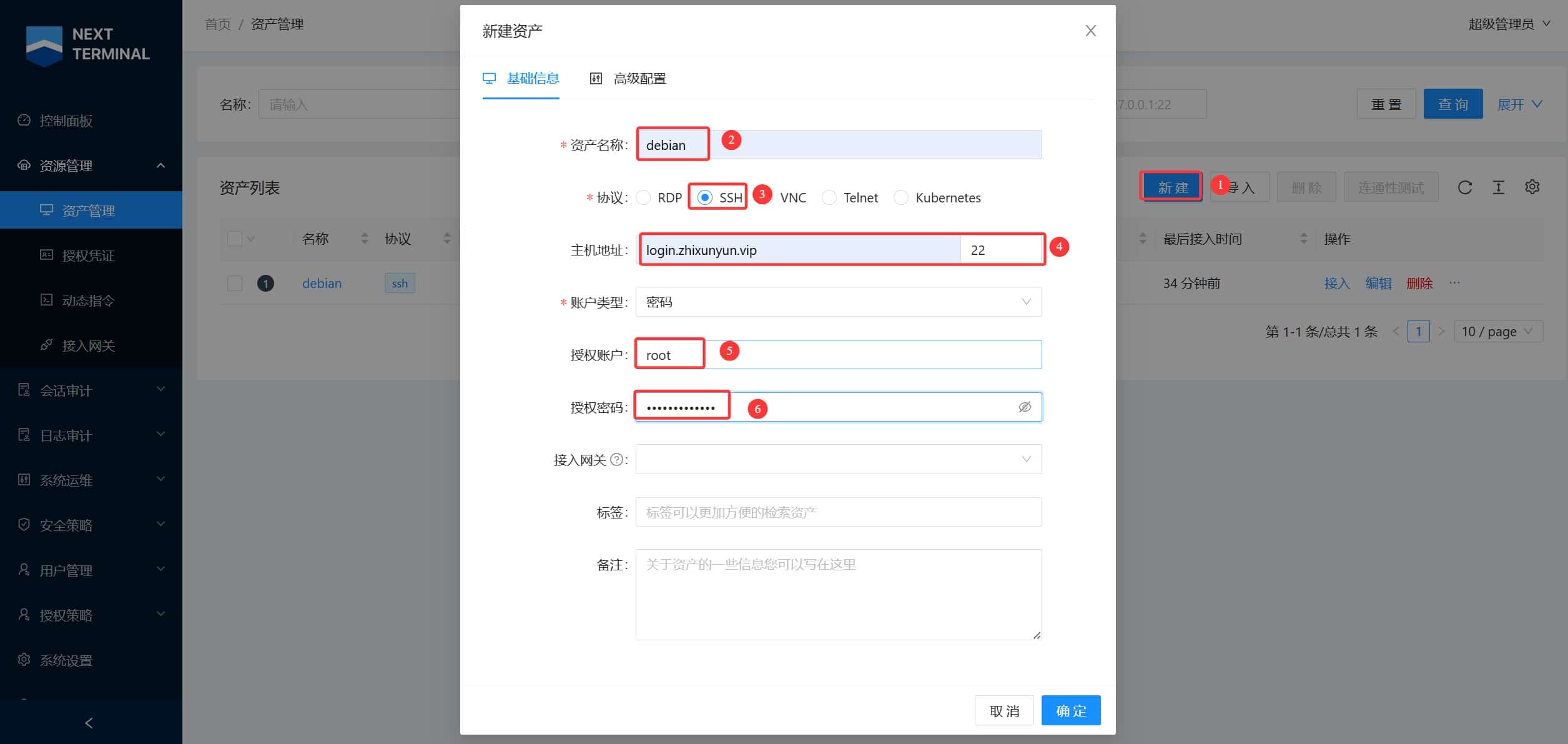Toggle password visibility eye icon
The width and height of the screenshot is (1568, 744).
click(x=1025, y=407)
